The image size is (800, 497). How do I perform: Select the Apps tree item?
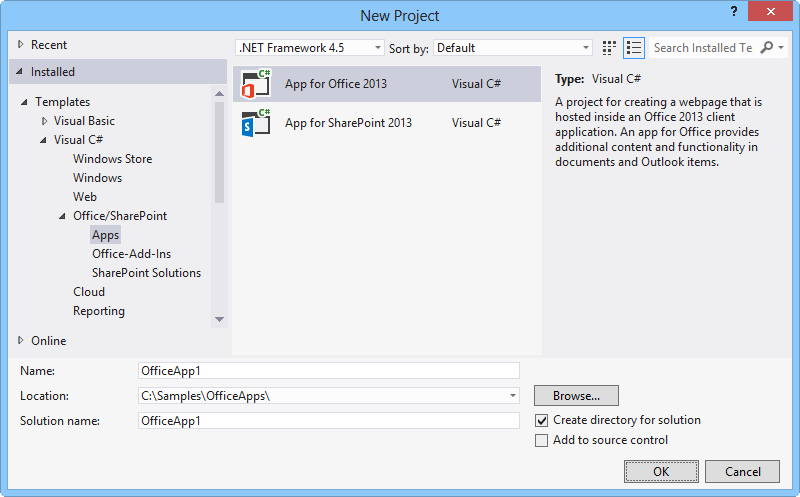coord(106,235)
